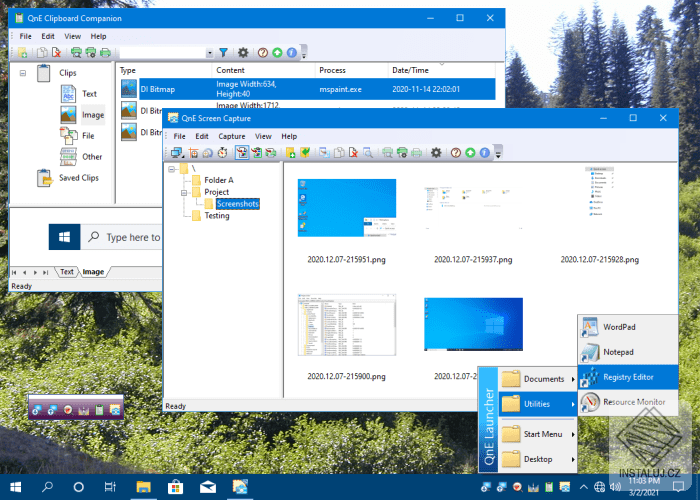Open the Capture menu in Screen Capture
700x500 pixels.
(232, 136)
